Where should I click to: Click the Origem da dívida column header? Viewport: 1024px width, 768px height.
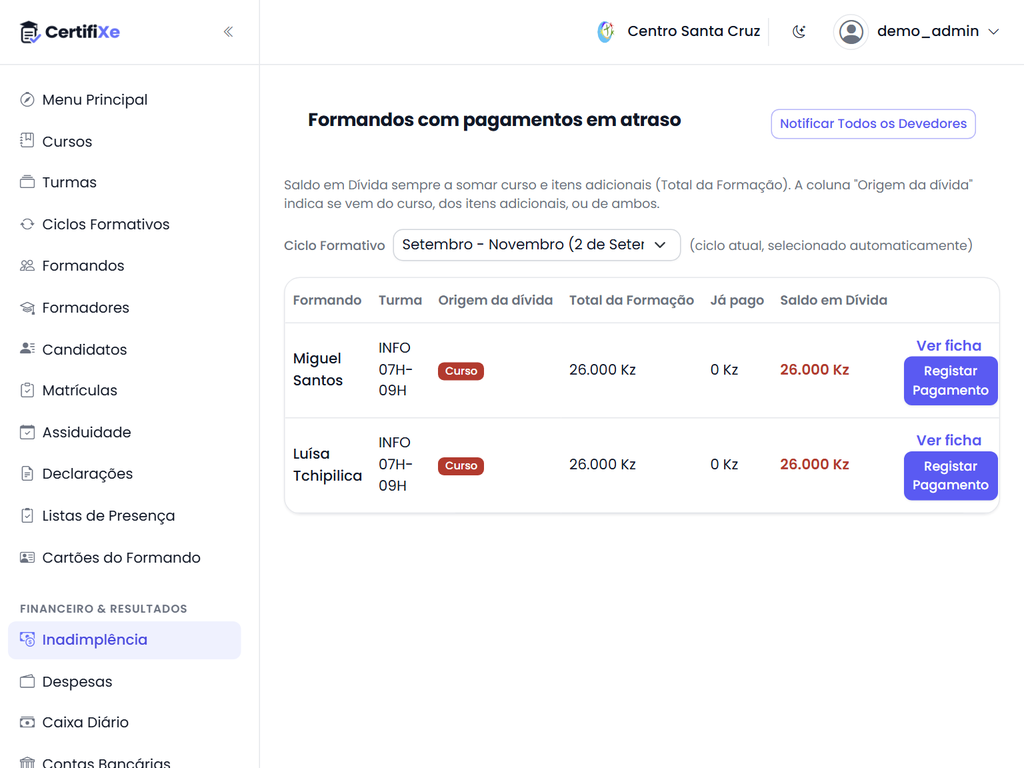(495, 300)
